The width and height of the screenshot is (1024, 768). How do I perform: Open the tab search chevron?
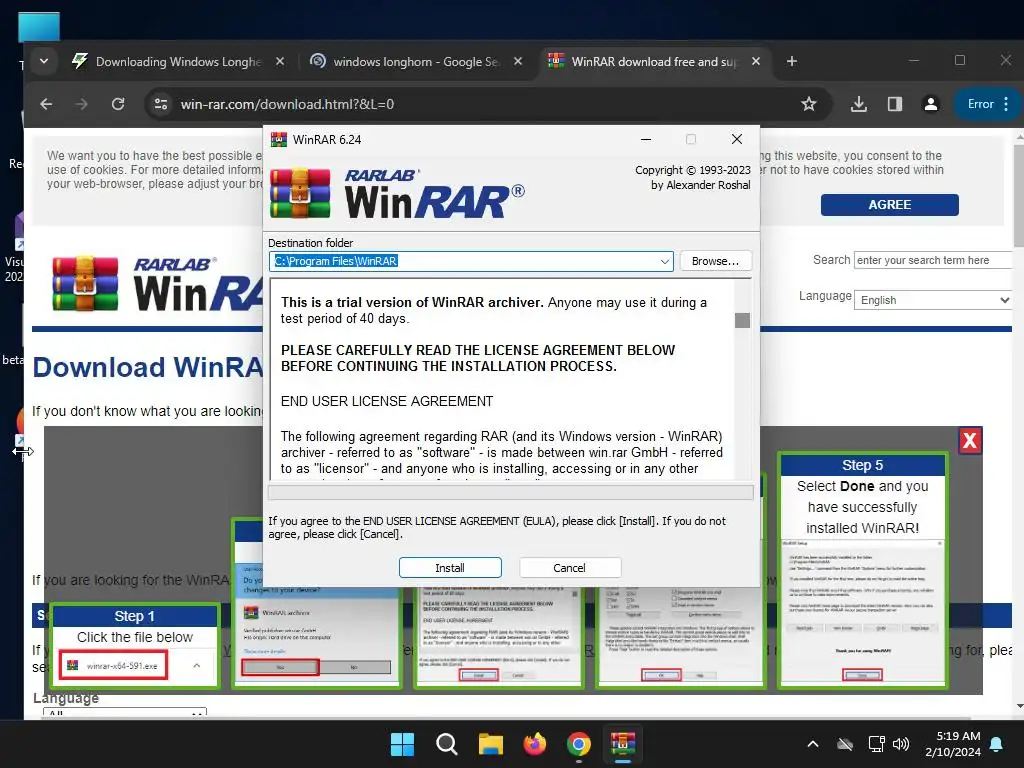tap(44, 61)
